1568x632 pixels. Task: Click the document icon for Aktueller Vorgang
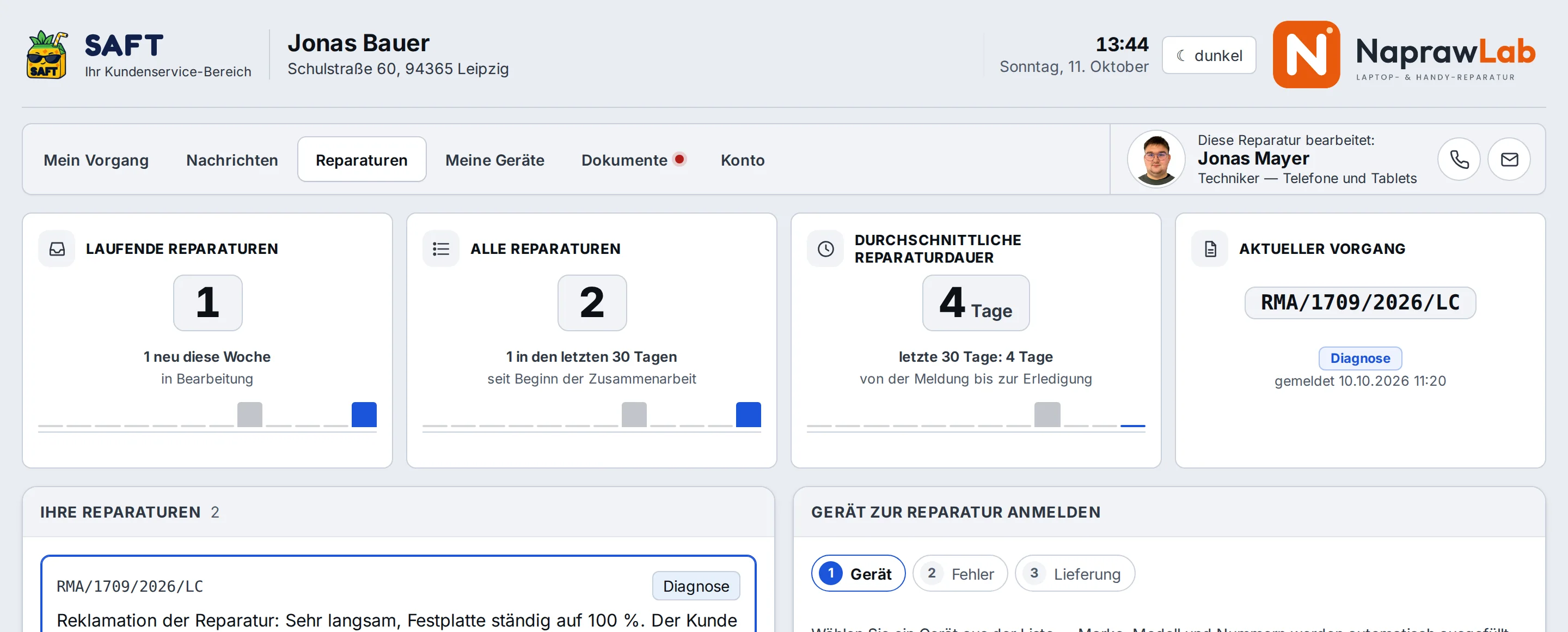point(1210,249)
